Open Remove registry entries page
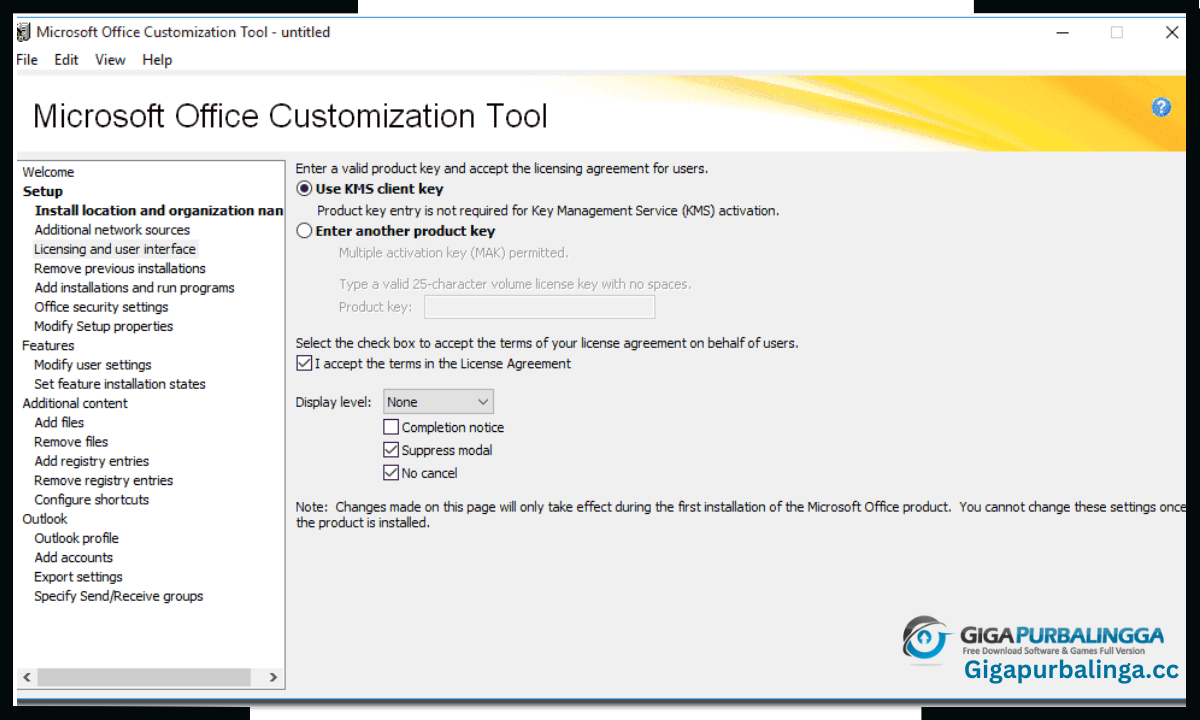This screenshot has width=1200, height=720. [x=103, y=480]
